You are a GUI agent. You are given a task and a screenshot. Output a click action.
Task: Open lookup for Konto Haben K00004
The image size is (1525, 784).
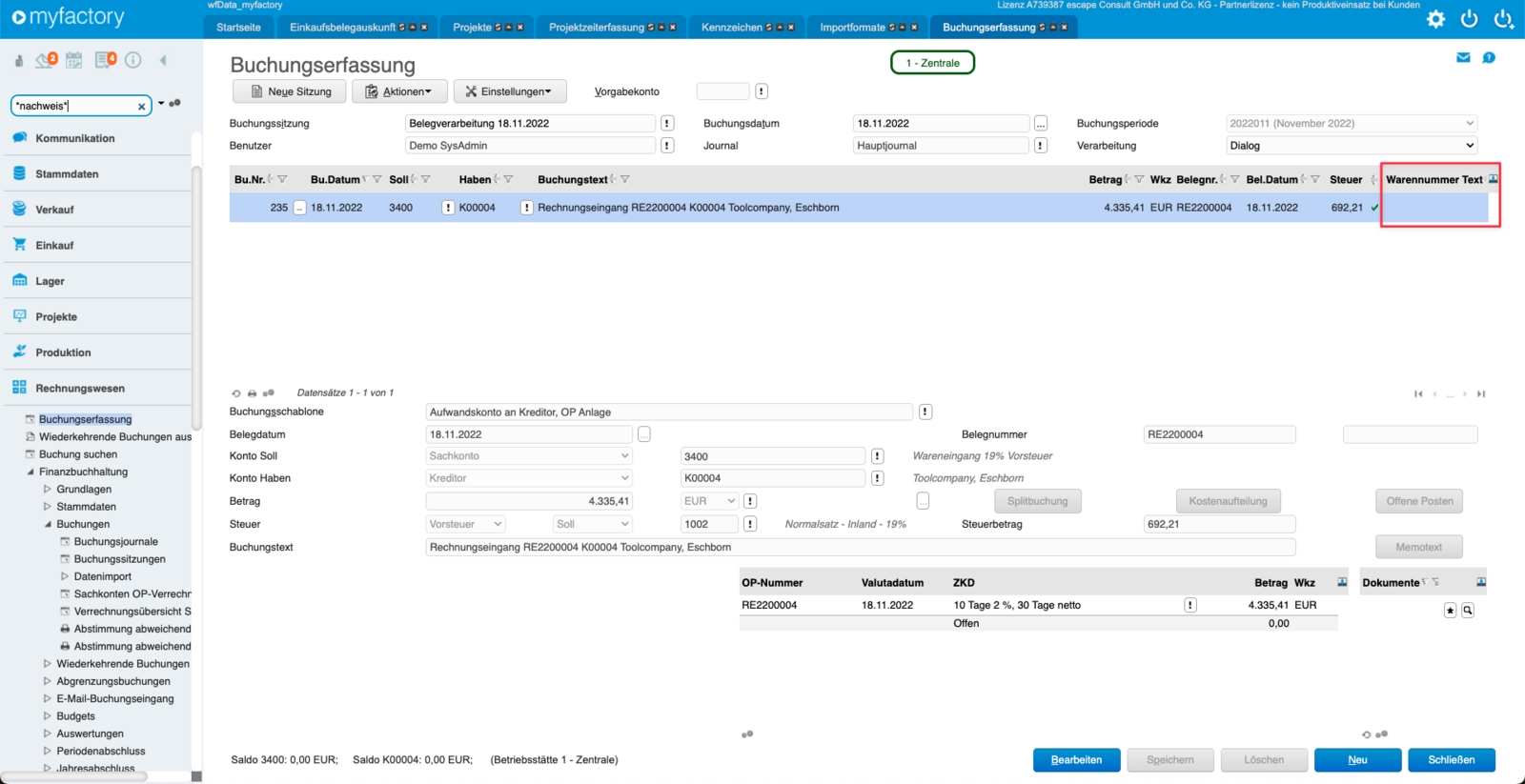(x=877, y=478)
